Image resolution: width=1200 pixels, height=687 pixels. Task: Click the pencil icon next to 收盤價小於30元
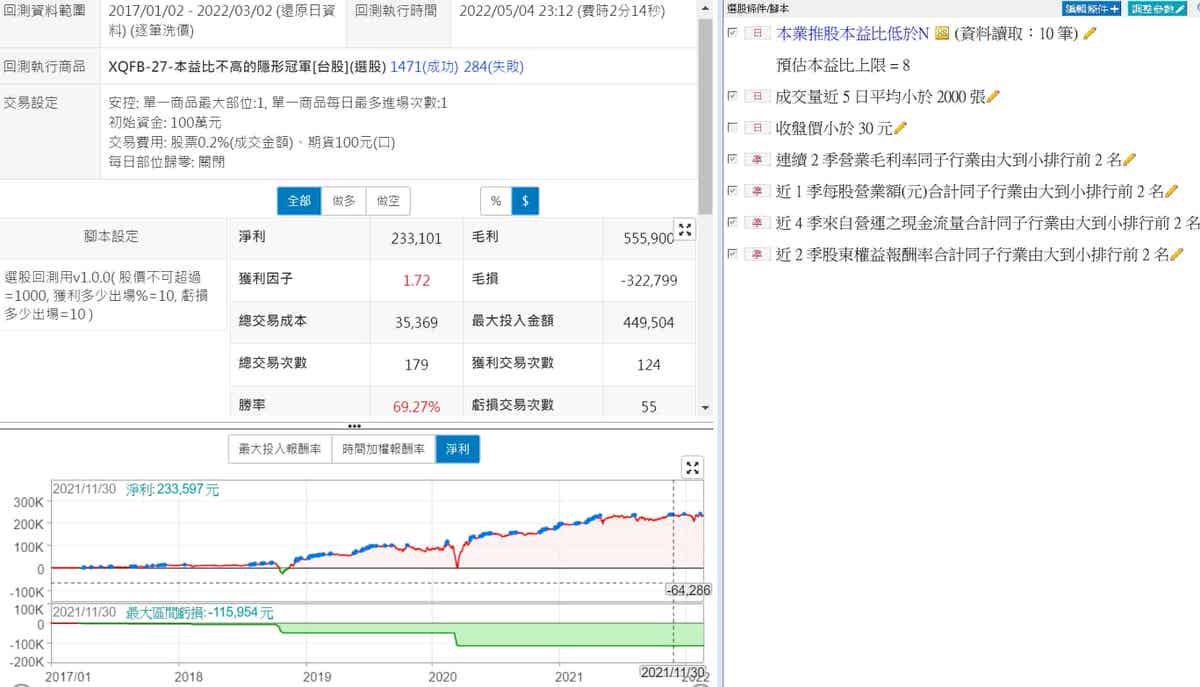point(900,128)
